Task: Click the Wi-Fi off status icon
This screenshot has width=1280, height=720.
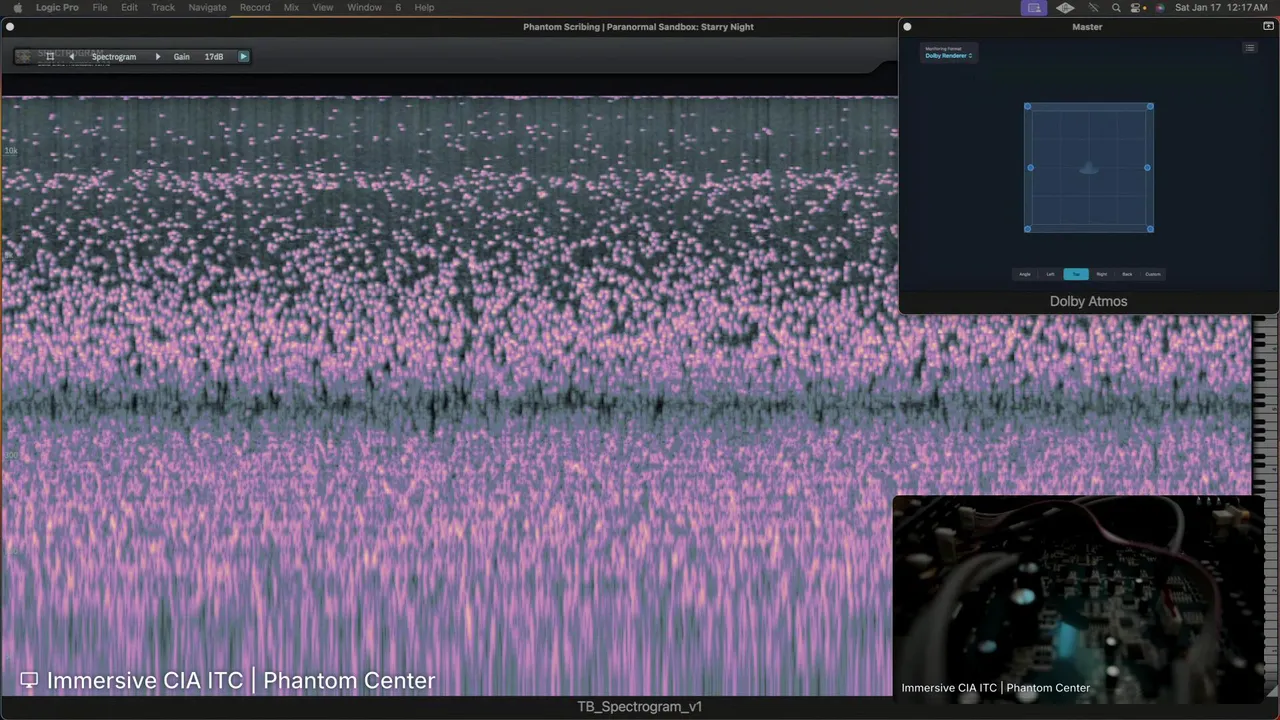Action: [1093, 7]
